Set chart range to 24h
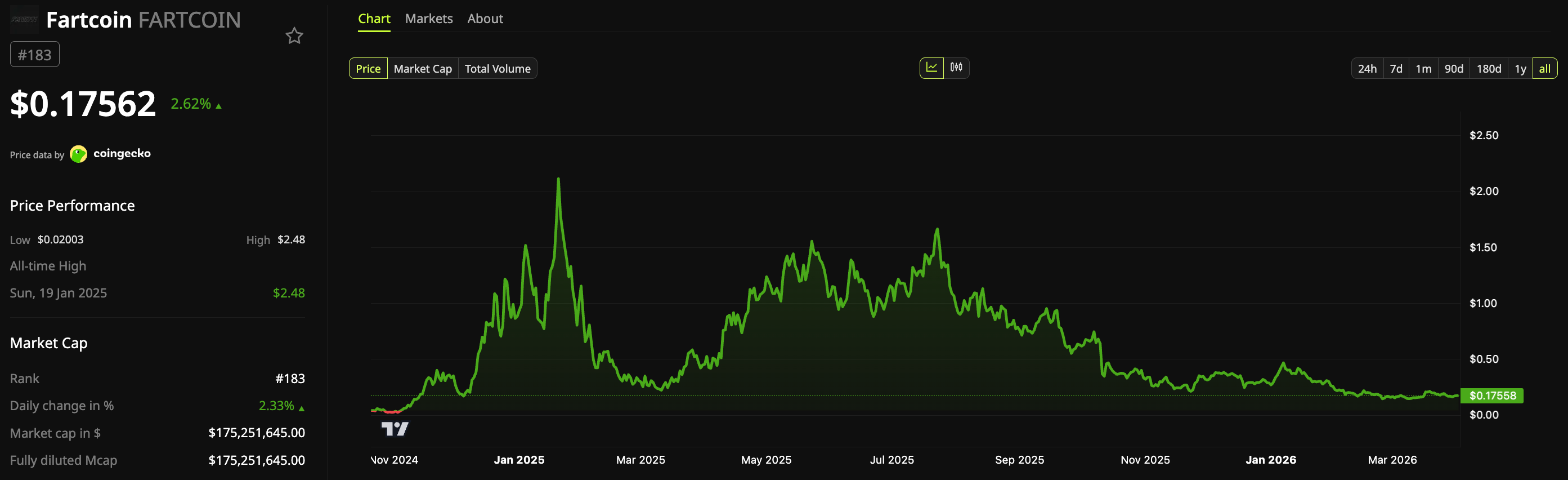Screen dimensions: 1568x480 point(1367,69)
